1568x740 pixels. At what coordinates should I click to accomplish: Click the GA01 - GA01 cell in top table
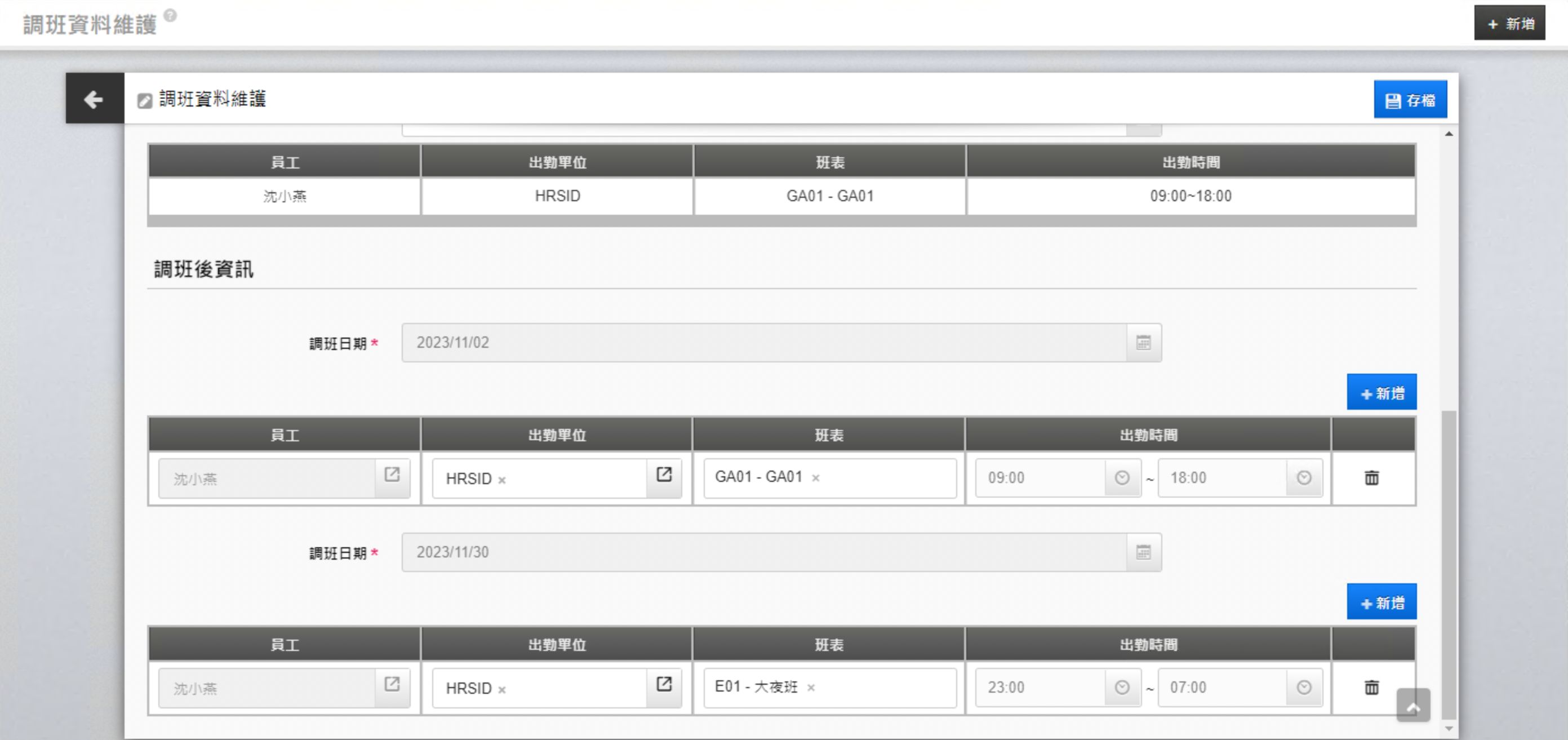point(830,196)
